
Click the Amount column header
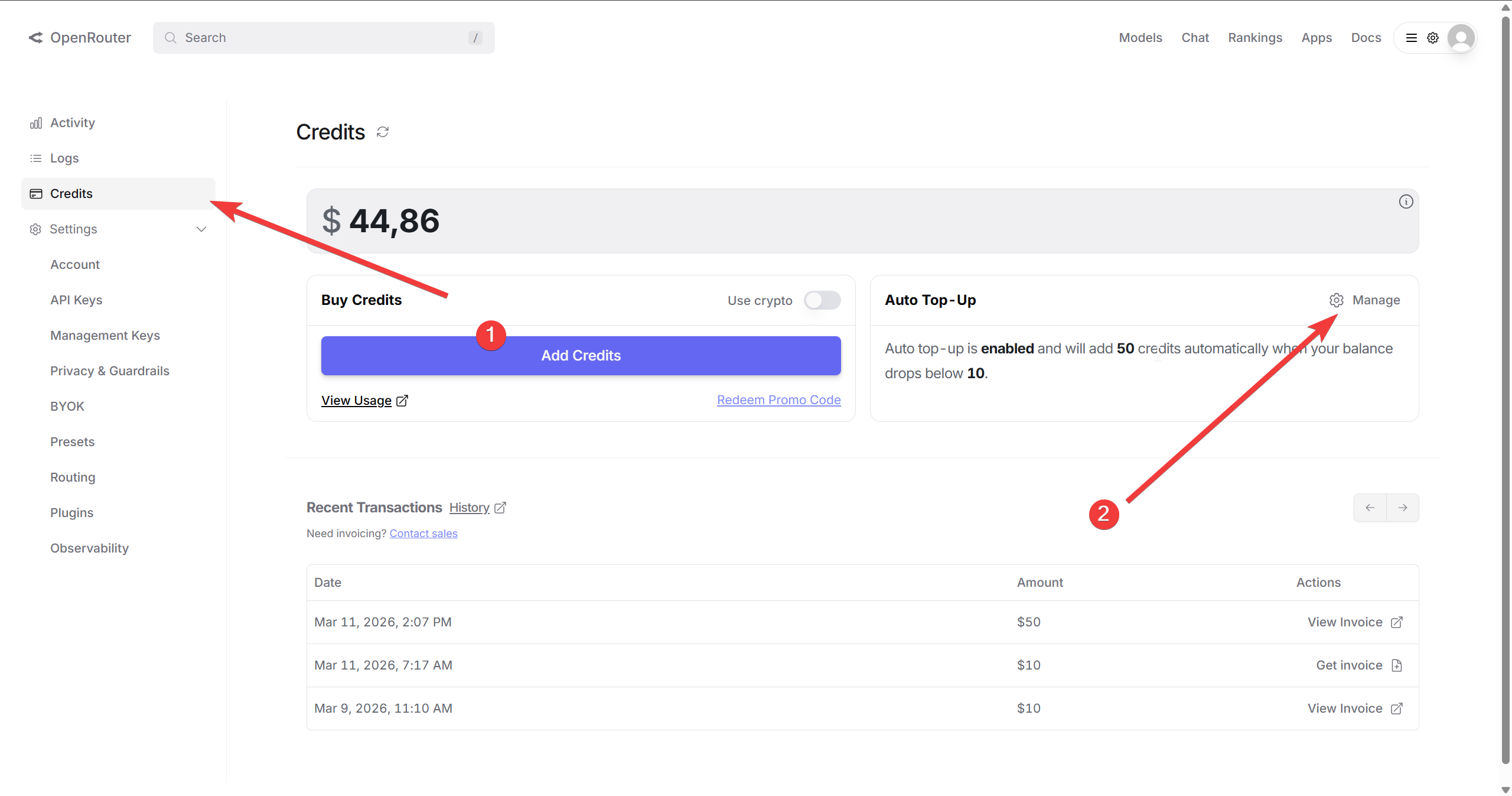(1040, 583)
